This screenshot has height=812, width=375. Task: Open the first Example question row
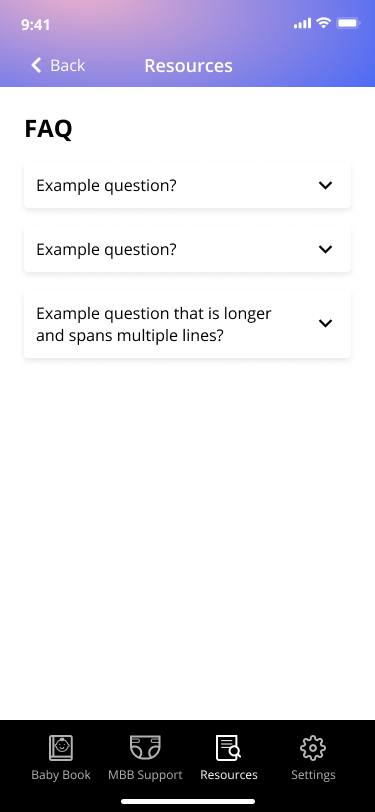188,185
